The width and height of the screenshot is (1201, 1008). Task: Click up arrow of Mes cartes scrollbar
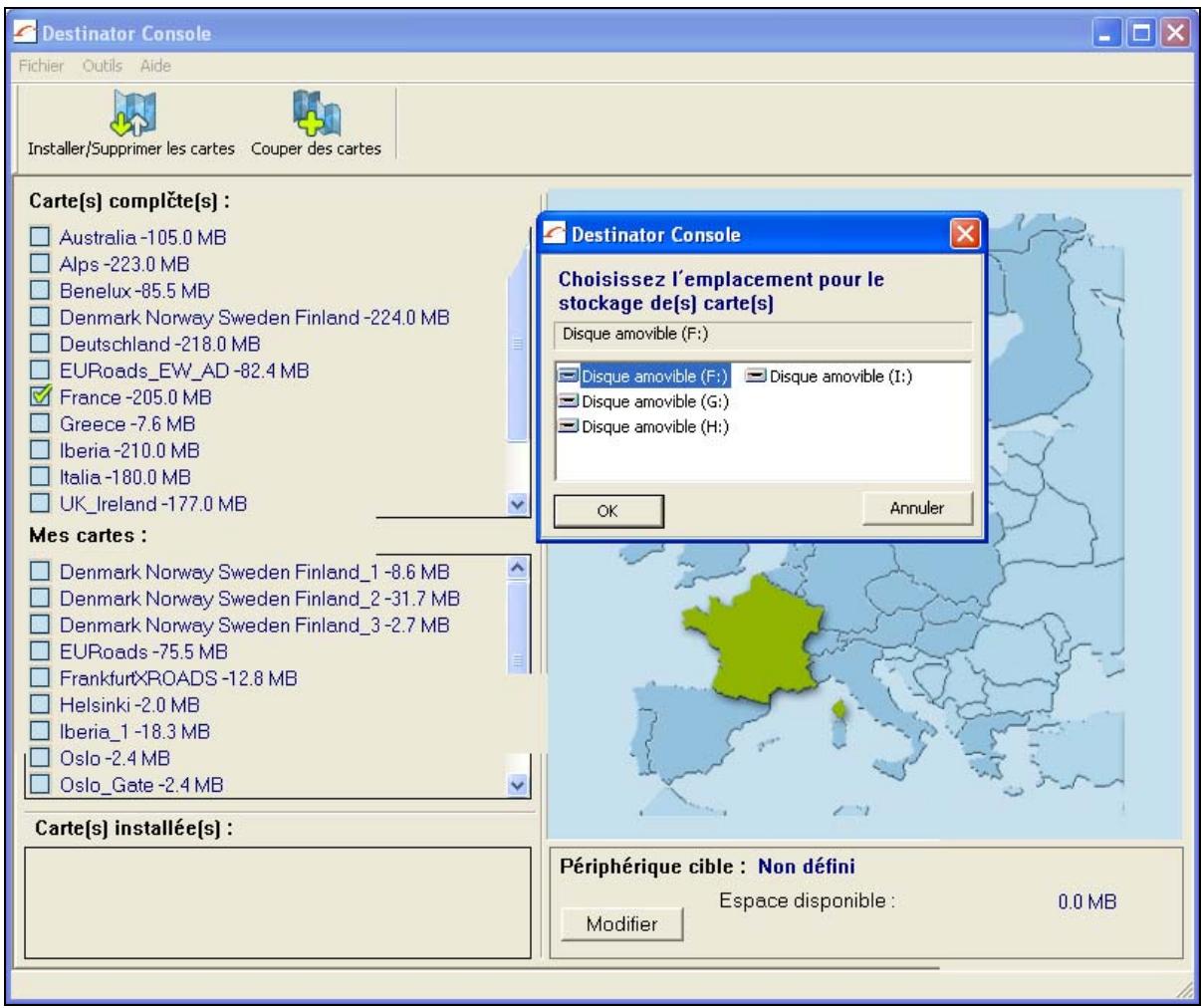[x=517, y=566]
